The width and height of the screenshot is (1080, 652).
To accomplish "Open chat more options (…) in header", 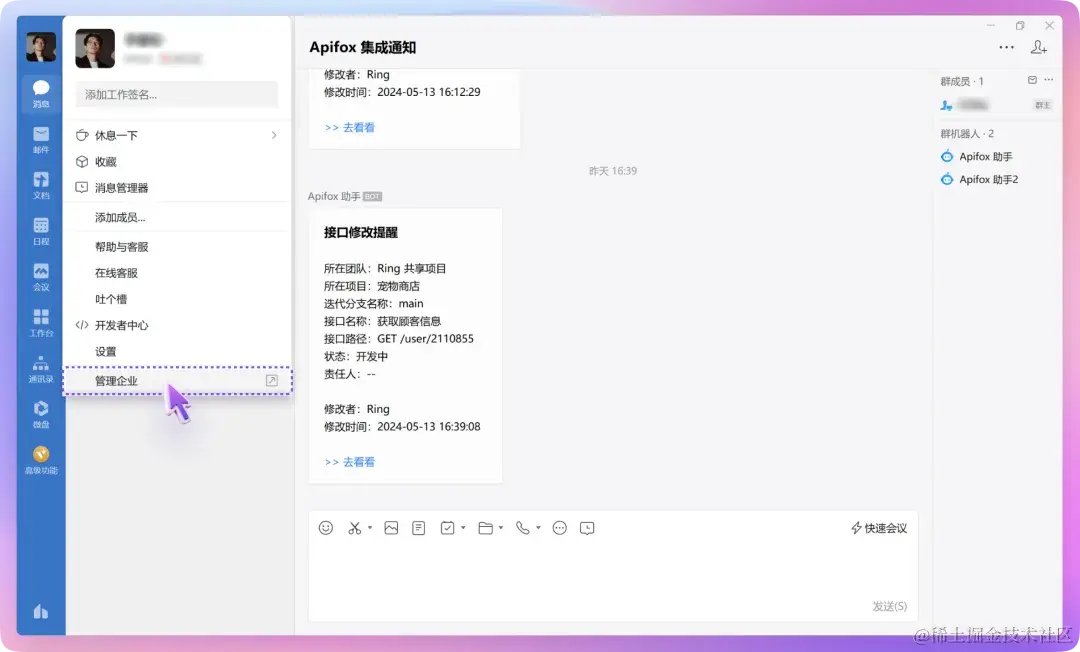I will [x=1006, y=48].
